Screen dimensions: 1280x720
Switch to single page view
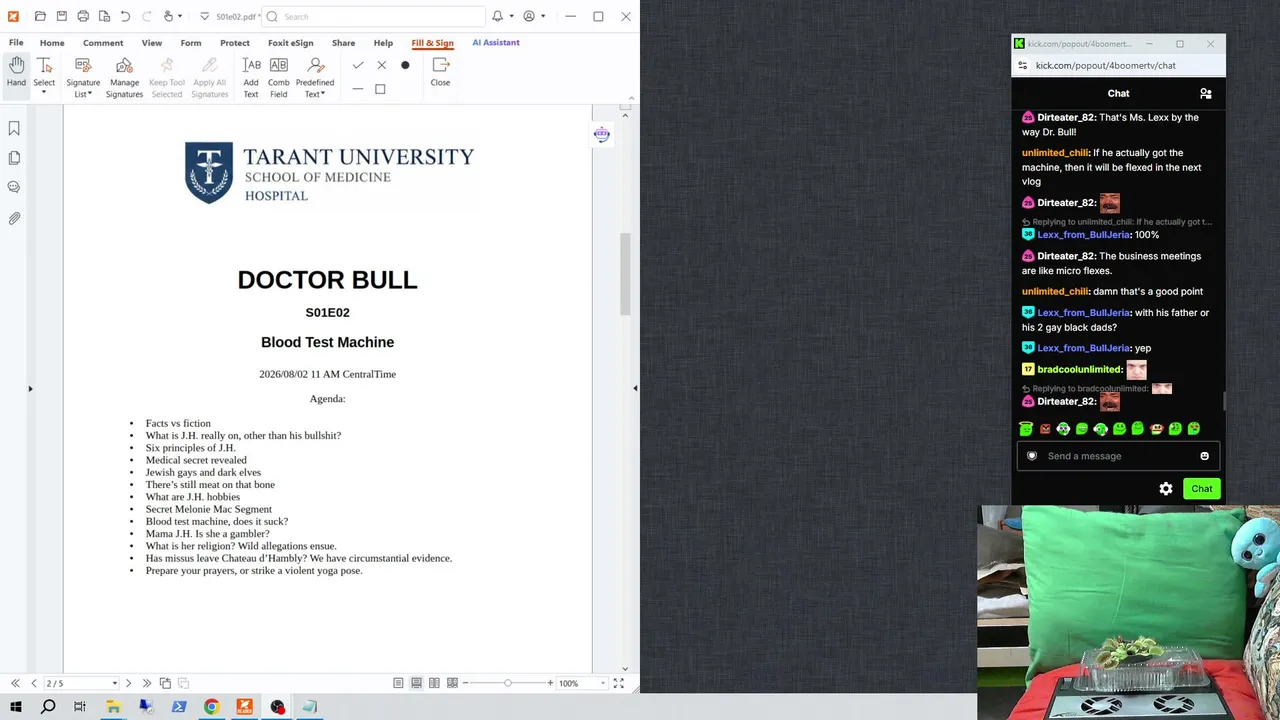pyautogui.click(x=398, y=683)
